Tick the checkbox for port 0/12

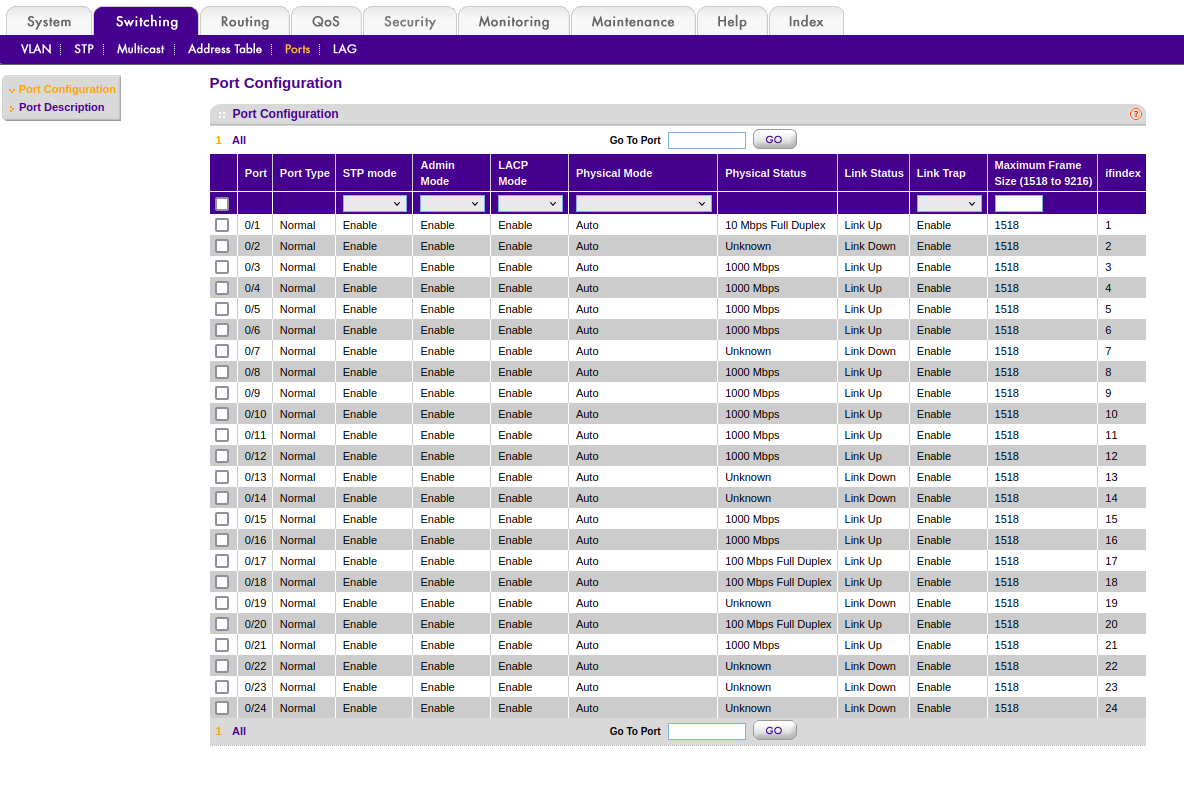(x=222, y=456)
